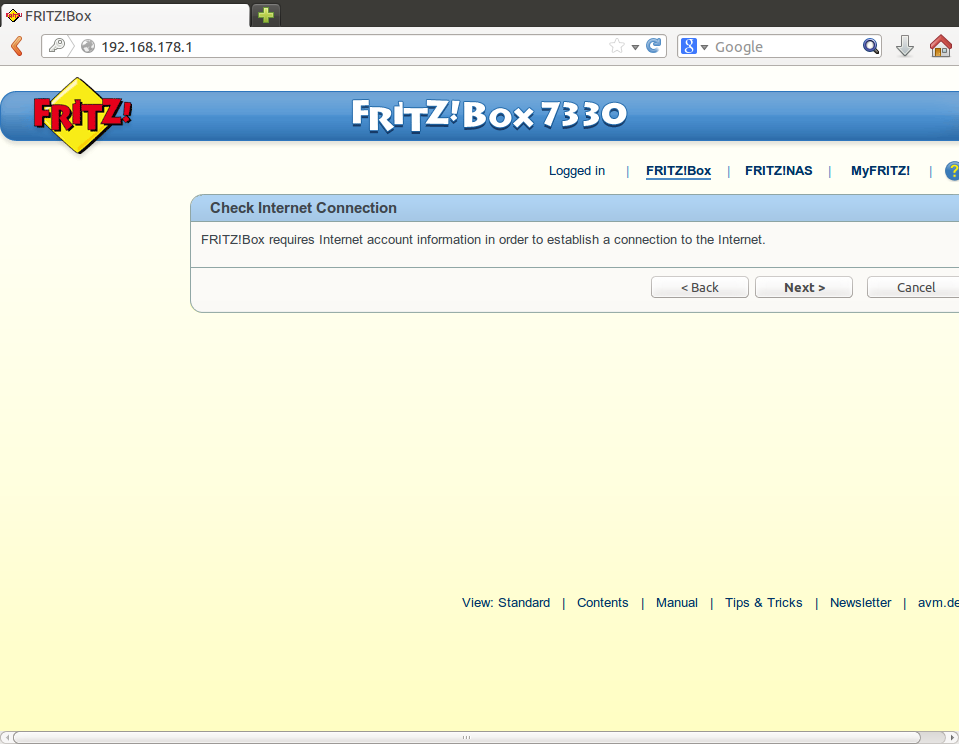Go to the browser home page icon
The image size is (959, 744).
[941, 46]
